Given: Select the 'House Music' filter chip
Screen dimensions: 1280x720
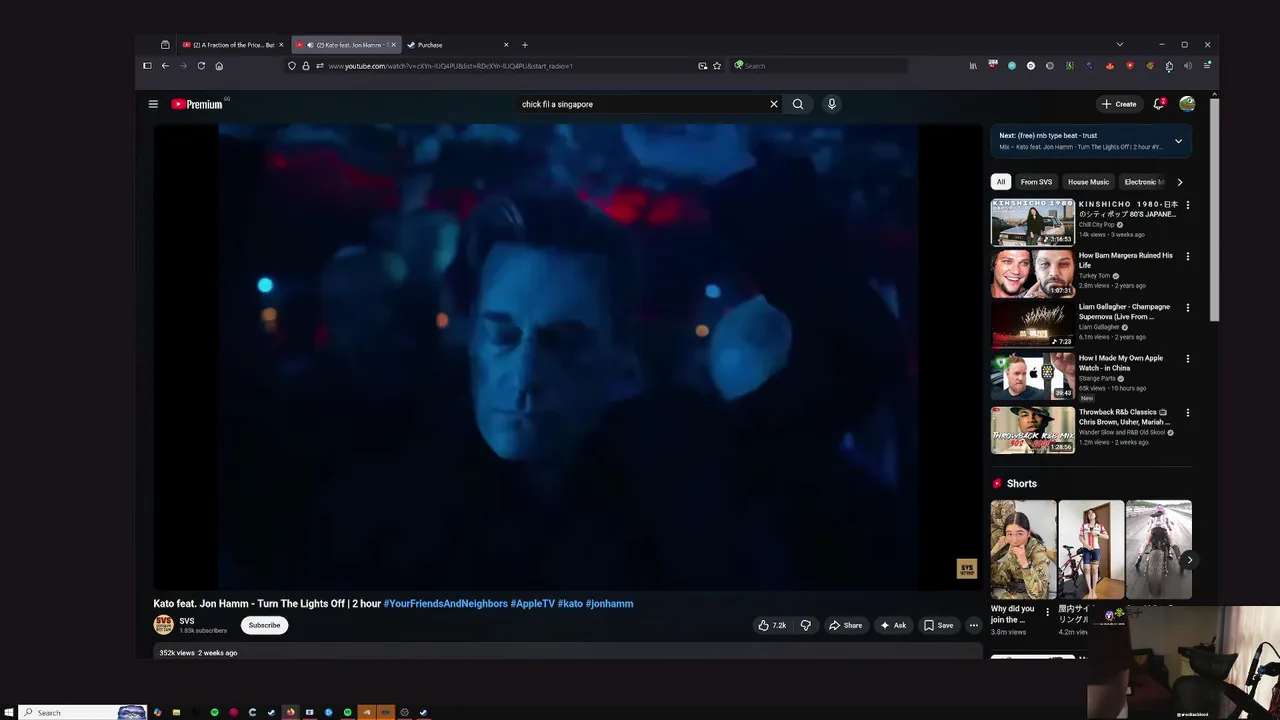Looking at the screenshot, I should (x=1088, y=182).
